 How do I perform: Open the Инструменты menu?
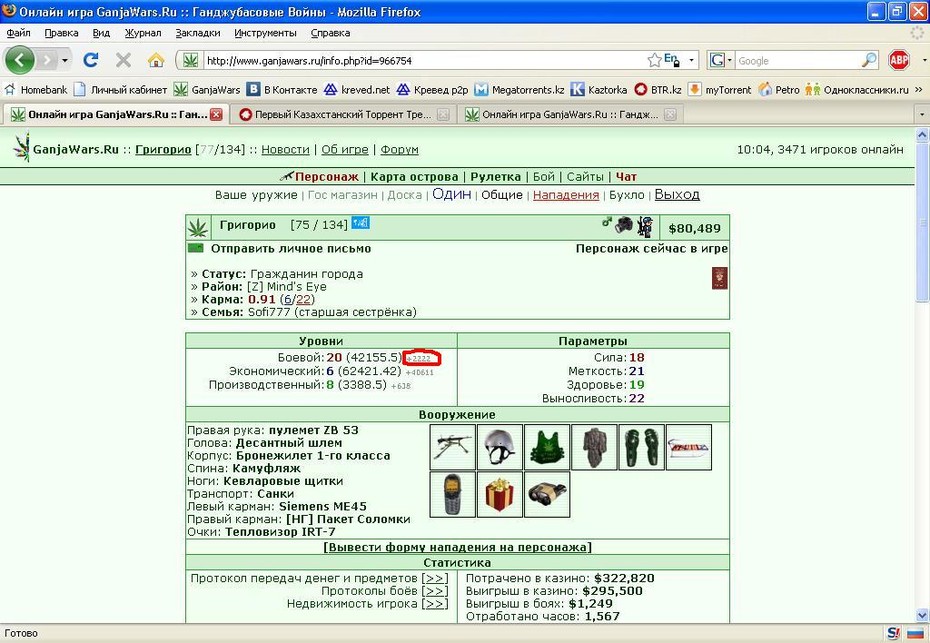(x=265, y=33)
